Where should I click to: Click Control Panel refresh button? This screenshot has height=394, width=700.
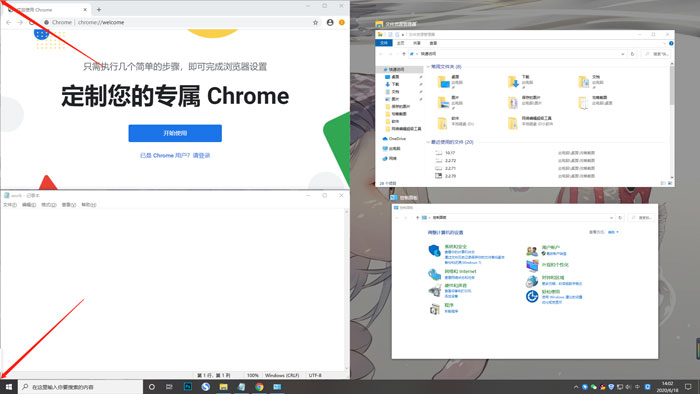click(x=620, y=218)
